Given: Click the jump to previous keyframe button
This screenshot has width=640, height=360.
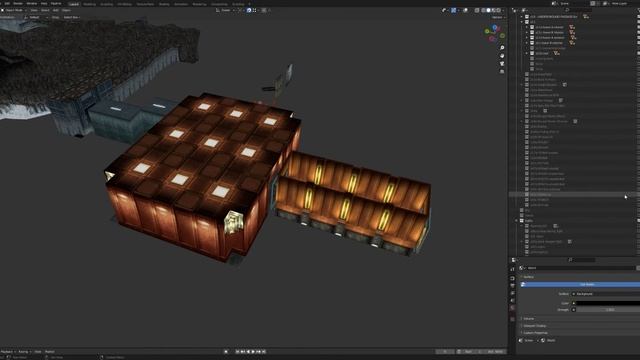Looking at the screenshot, I should (x=243, y=351).
